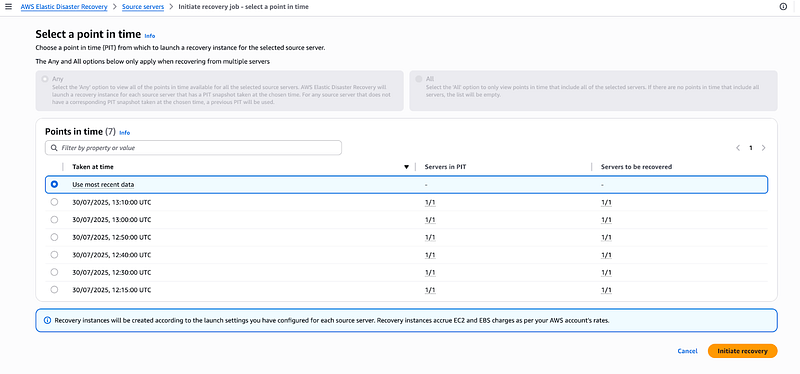The image size is (800, 374).
Task: Focus the Filter by property or value field
Action: [193, 148]
